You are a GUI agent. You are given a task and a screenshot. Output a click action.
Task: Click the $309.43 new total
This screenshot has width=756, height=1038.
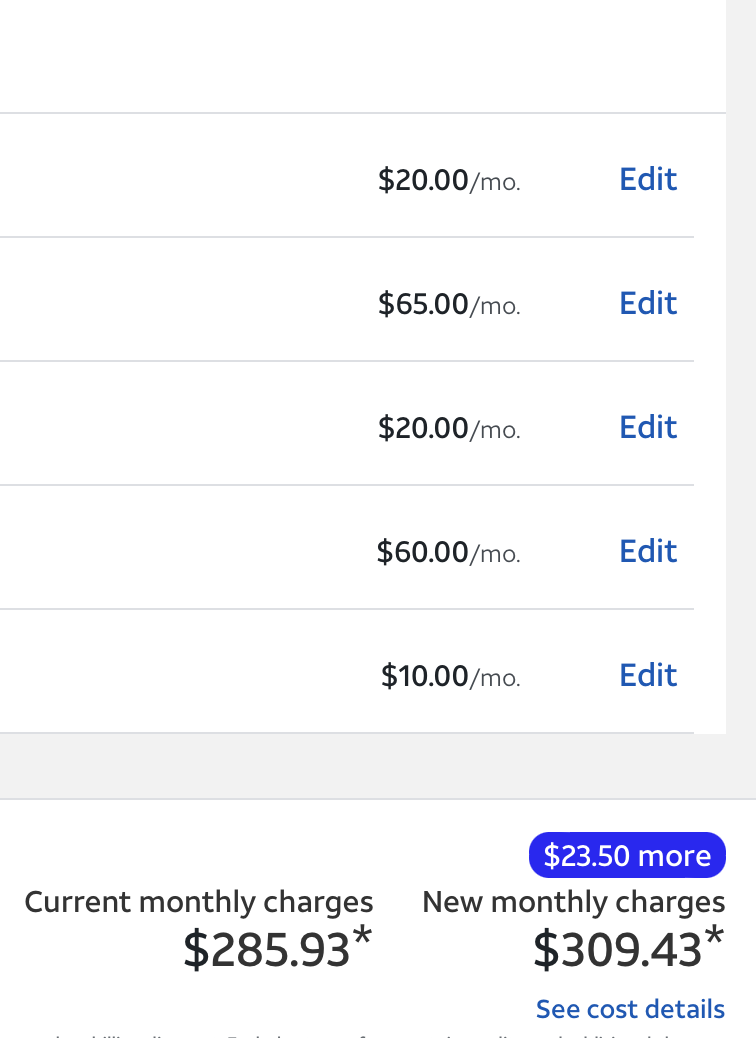coord(617,950)
